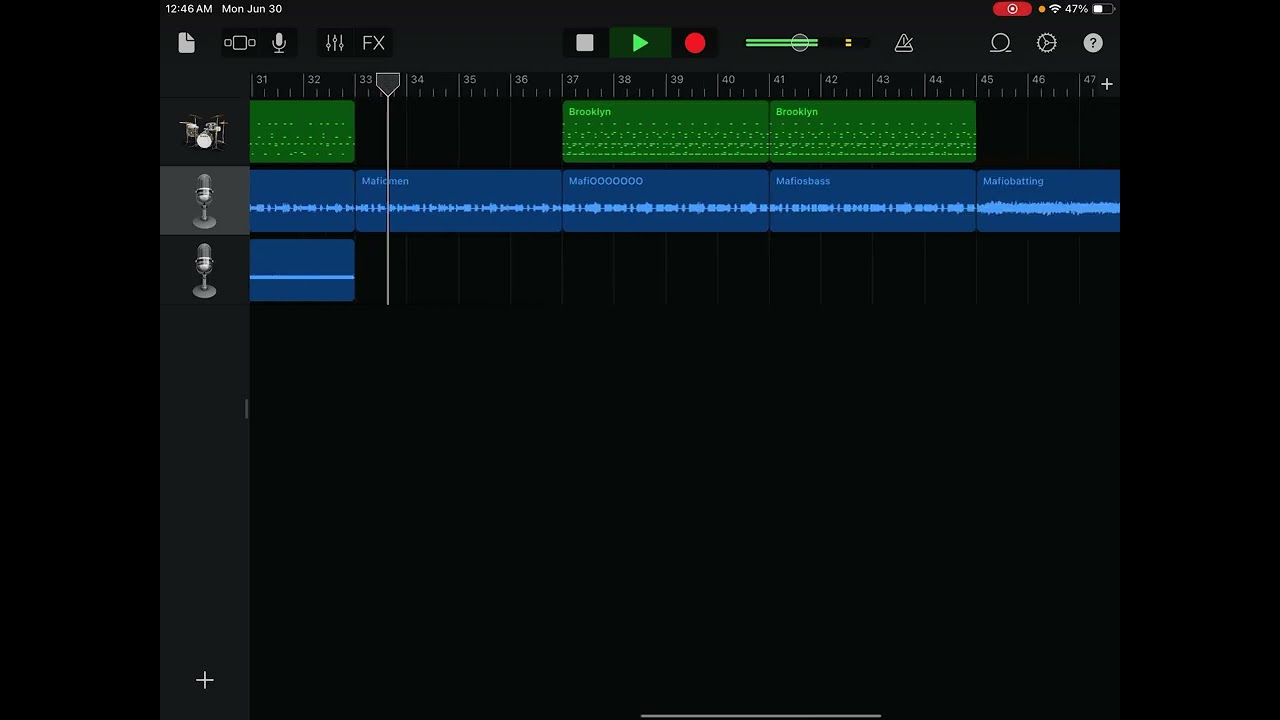Tap bar 36 on the ruler
Viewport: 1280px width, 720px height.
521,80
